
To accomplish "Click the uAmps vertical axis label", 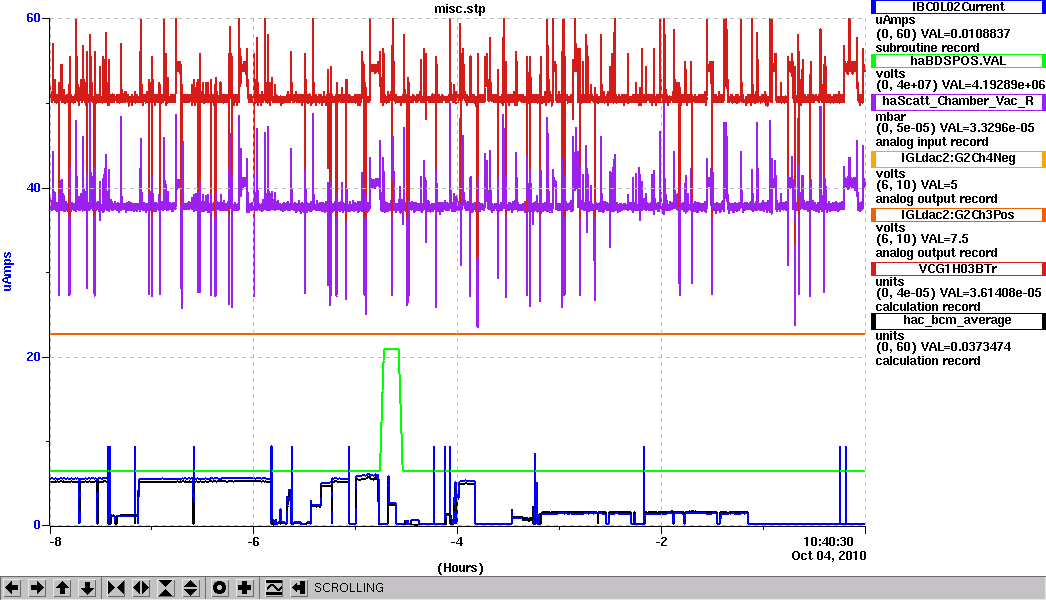I will tap(8, 271).
